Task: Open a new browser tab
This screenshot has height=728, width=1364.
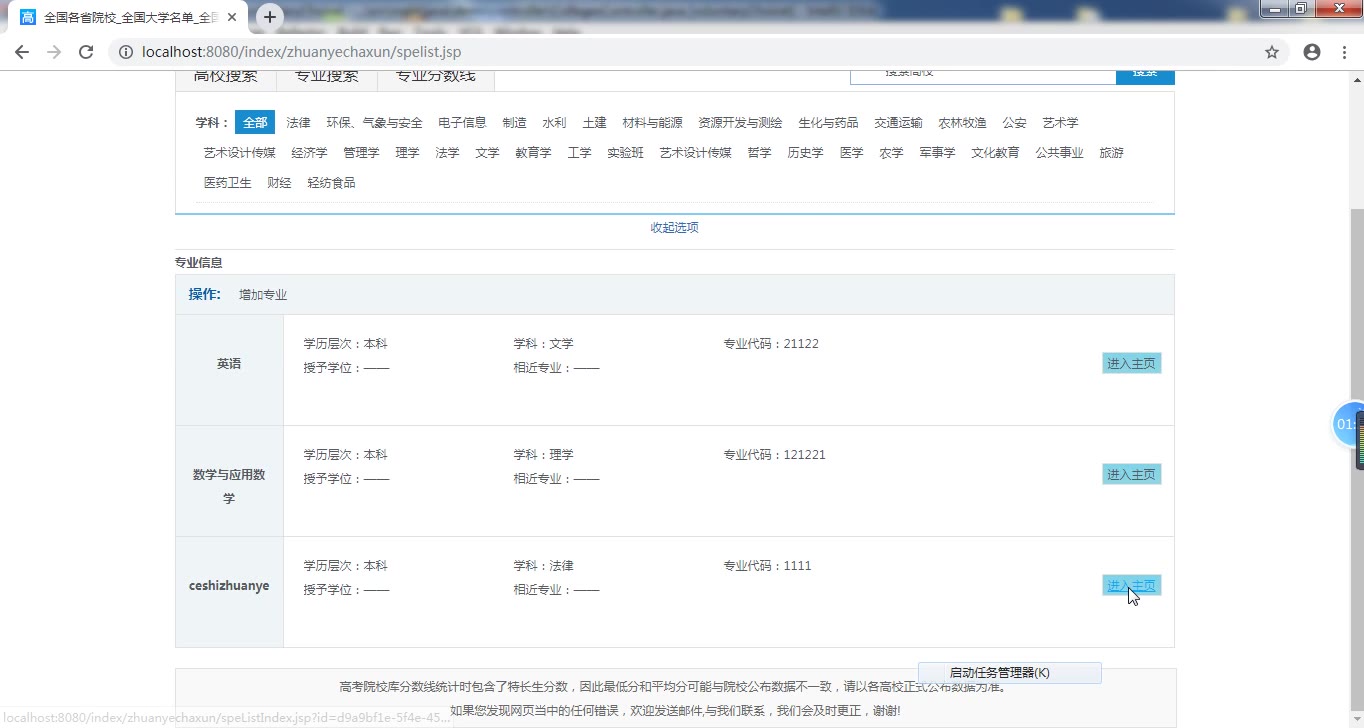Action: pos(270,17)
